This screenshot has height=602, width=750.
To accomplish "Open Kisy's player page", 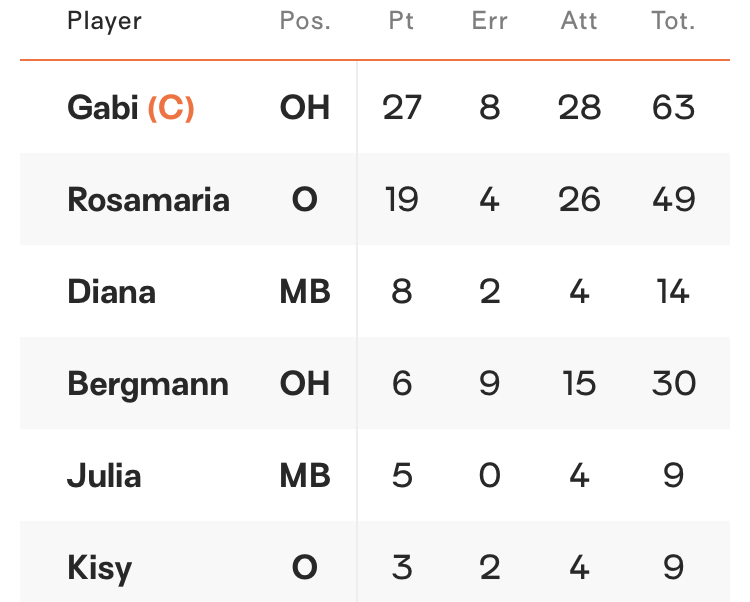I will 99,569.
